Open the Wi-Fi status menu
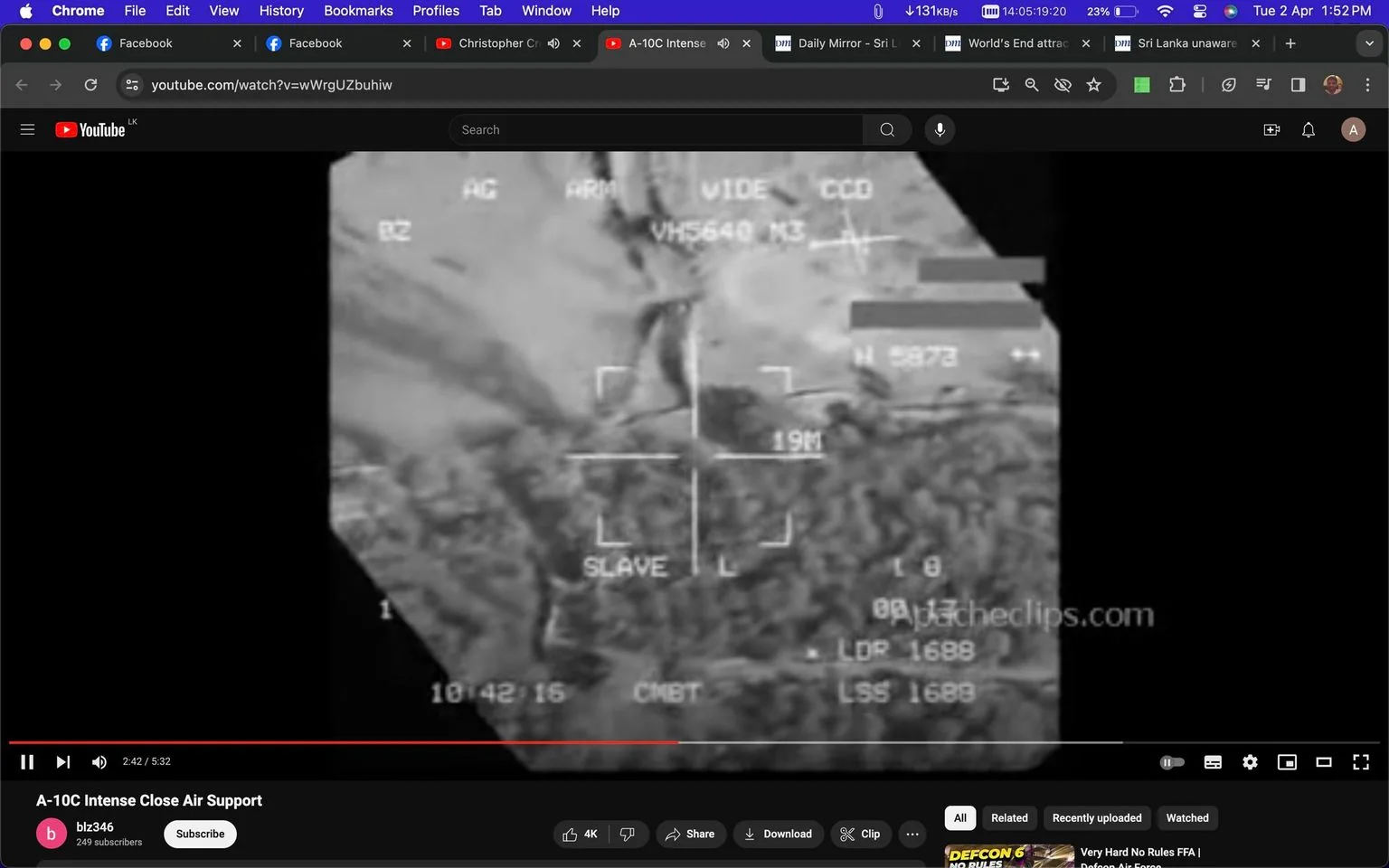 [x=1165, y=11]
